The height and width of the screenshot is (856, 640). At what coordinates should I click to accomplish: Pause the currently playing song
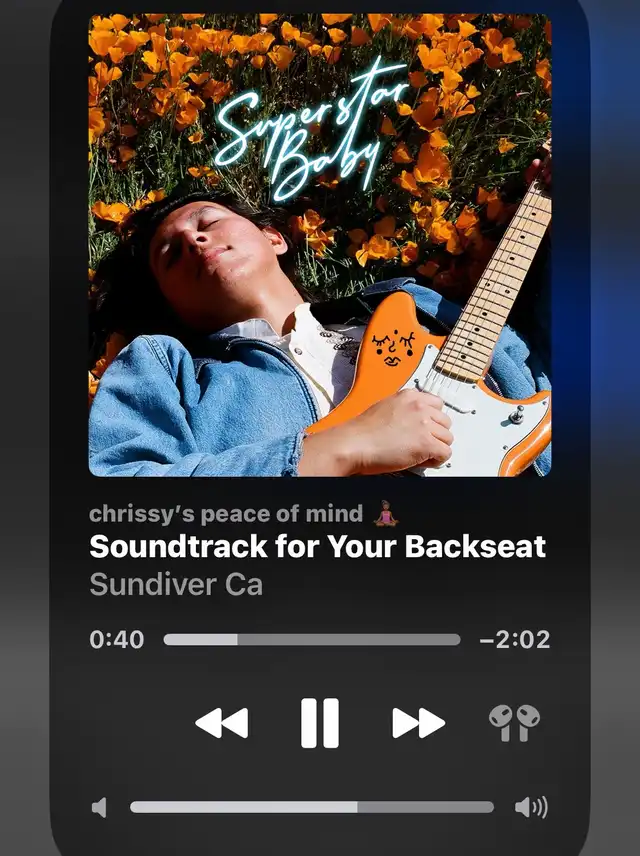[319, 723]
